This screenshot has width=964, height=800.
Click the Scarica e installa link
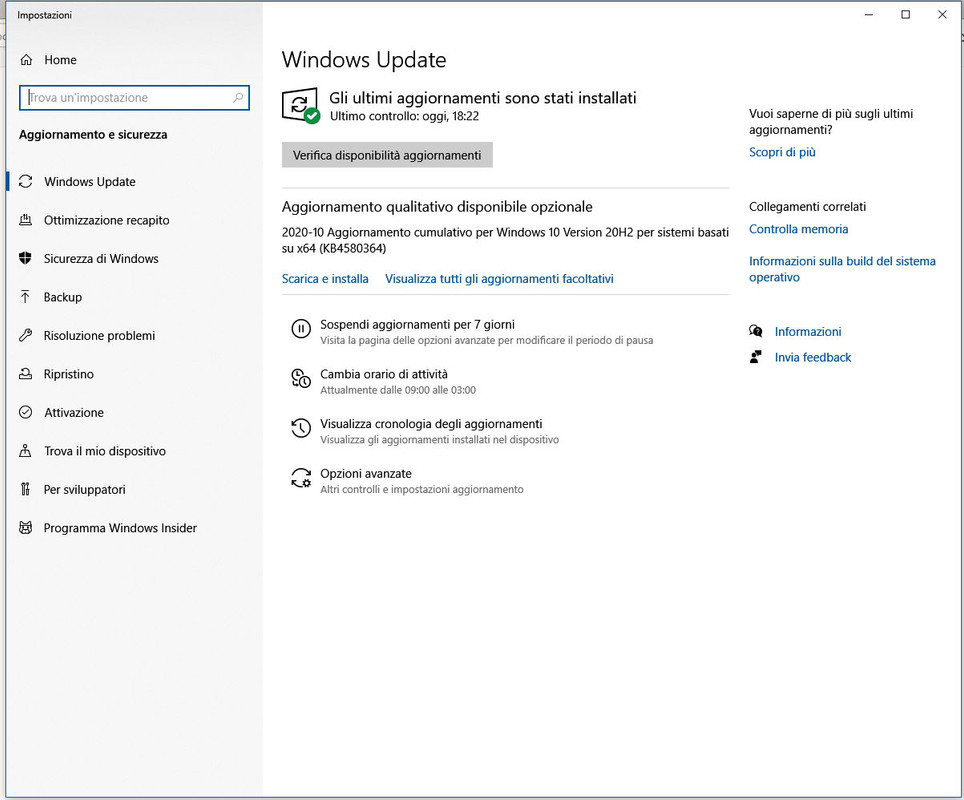click(325, 279)
